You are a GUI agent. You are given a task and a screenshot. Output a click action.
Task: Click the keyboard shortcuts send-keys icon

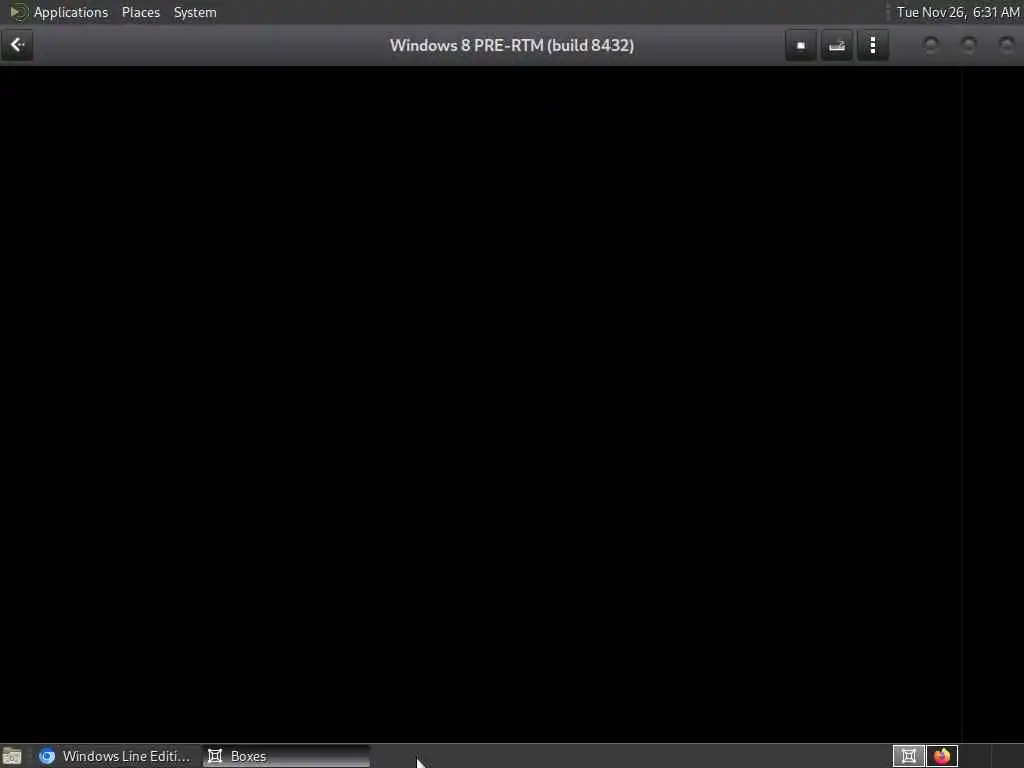coord(837,45)
